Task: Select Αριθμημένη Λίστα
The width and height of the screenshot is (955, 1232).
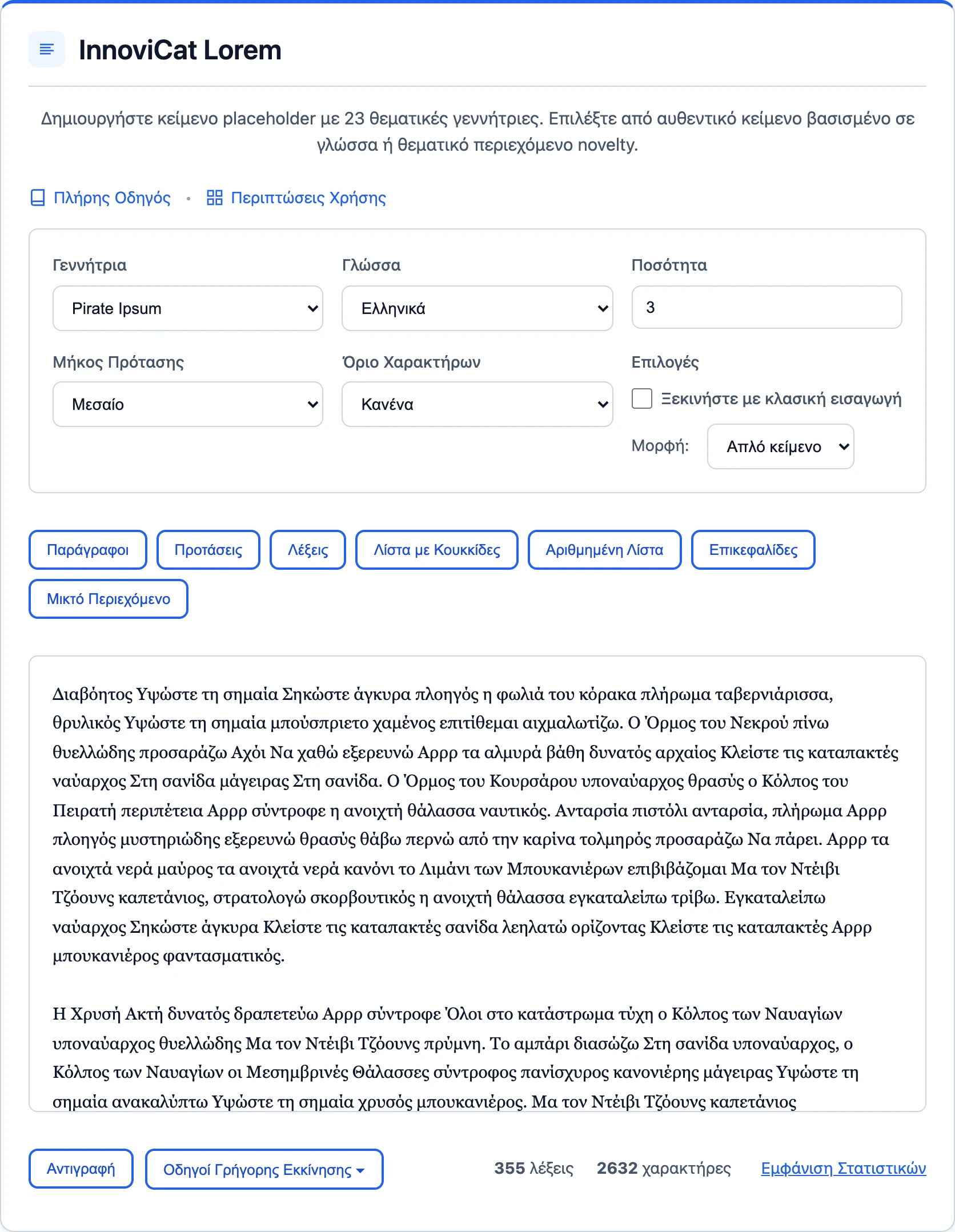Action: 605,550
